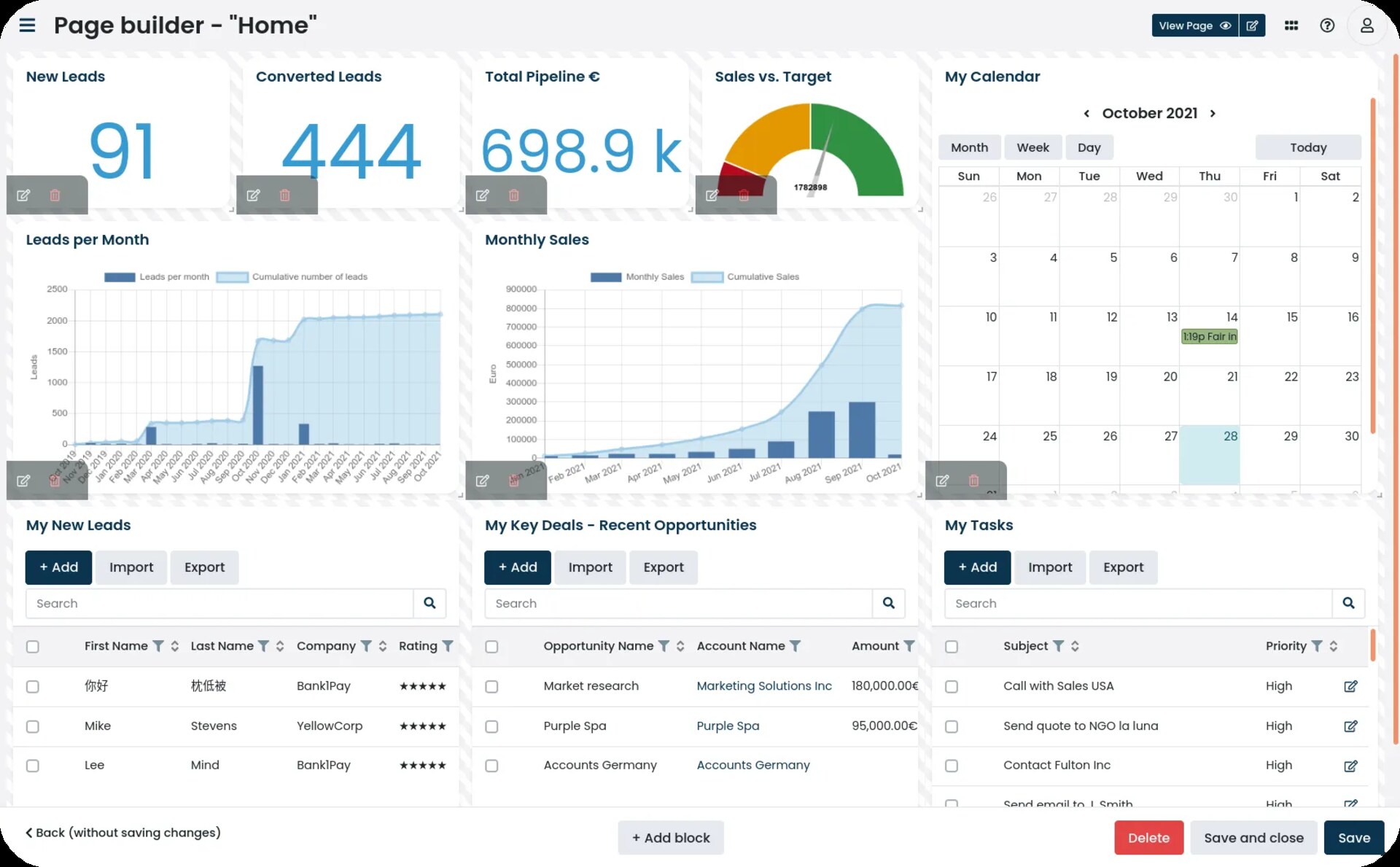
Task: Sort by Priority column arrows
Action: 1333,646
